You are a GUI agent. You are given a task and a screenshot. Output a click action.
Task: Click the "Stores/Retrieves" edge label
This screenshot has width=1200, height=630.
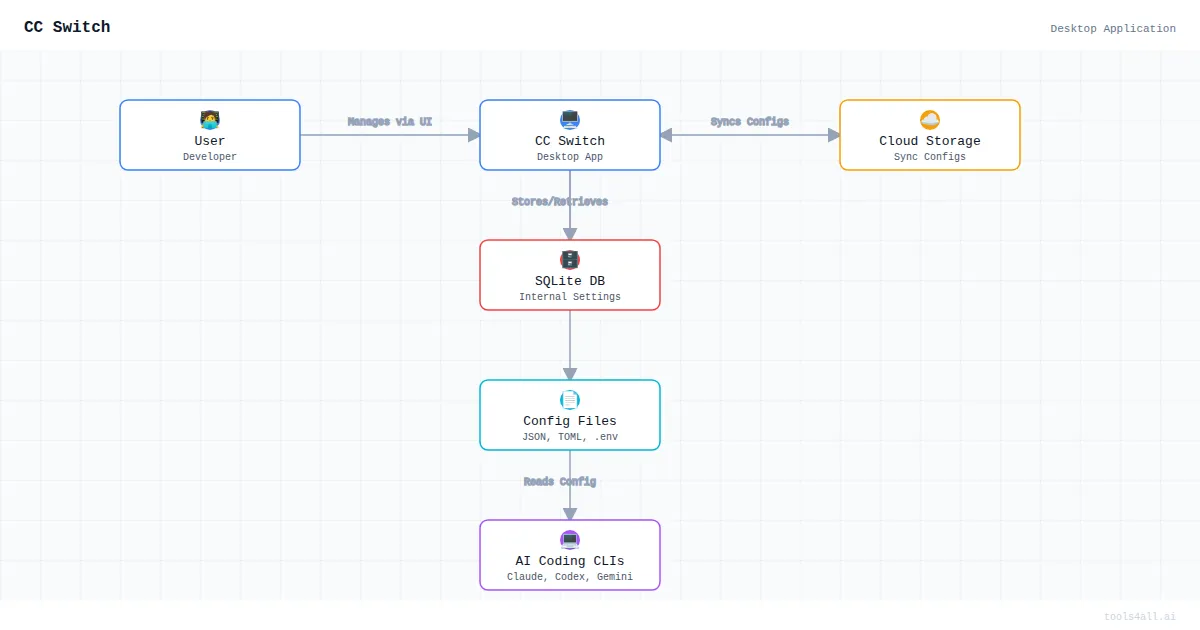(560, 202)
